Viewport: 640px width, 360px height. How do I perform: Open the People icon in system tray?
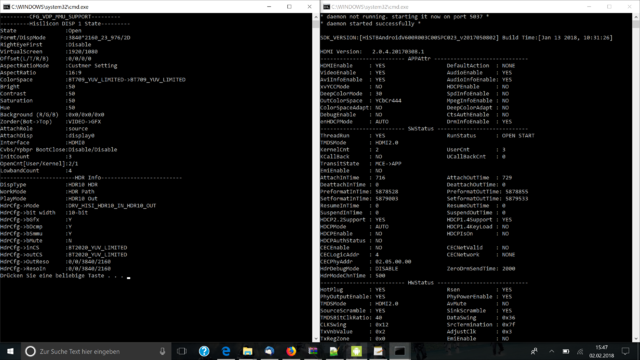tap(534, 351)
